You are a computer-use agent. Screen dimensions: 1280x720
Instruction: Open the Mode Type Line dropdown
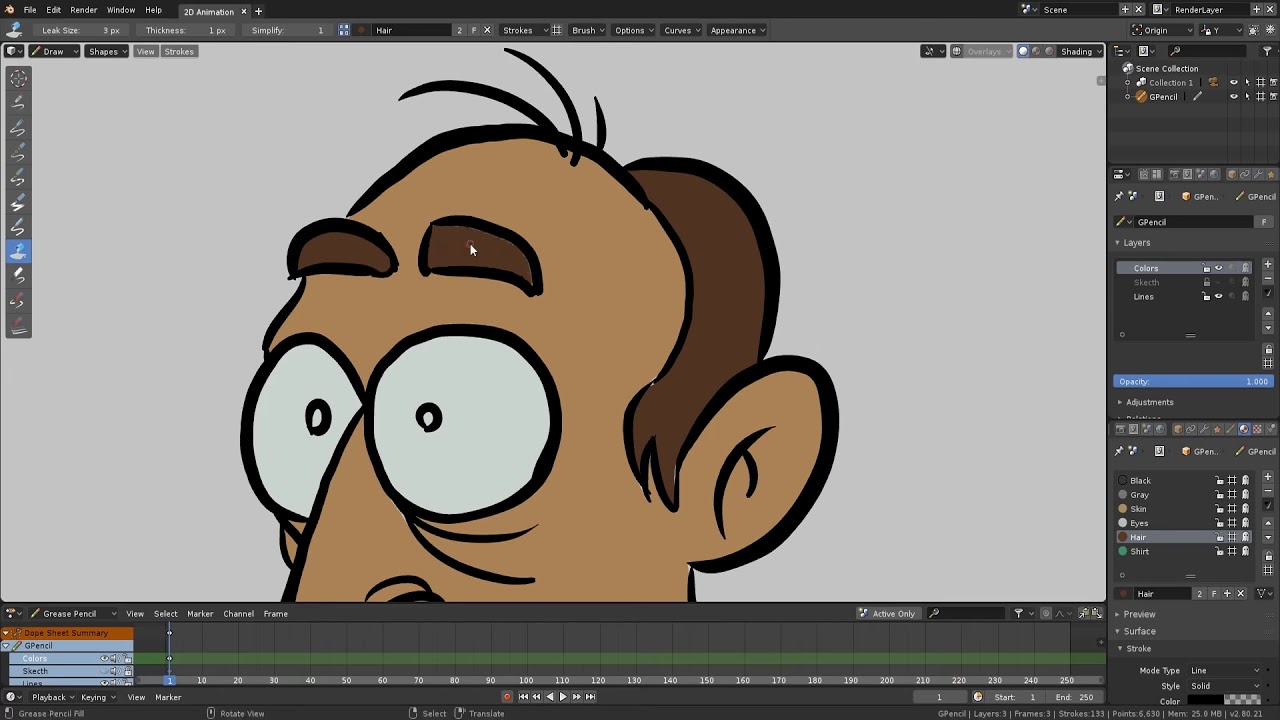(1225, 670)
